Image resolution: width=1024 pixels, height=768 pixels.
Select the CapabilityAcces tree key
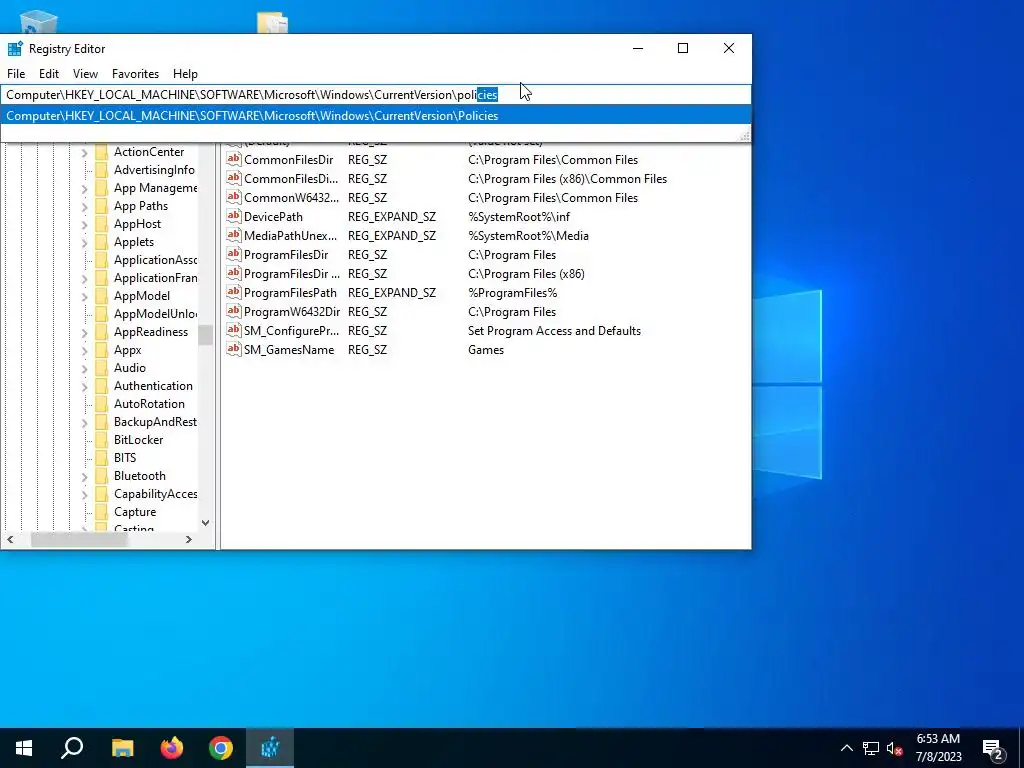155,494
